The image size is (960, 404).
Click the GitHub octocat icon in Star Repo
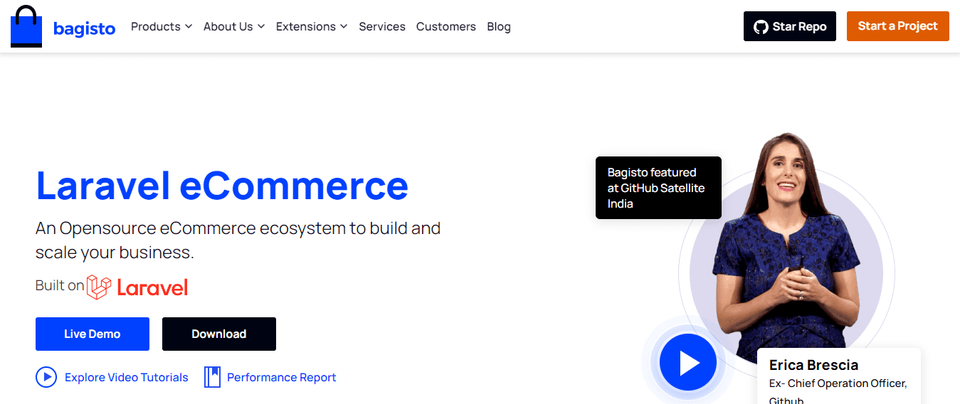pos(761,27)
